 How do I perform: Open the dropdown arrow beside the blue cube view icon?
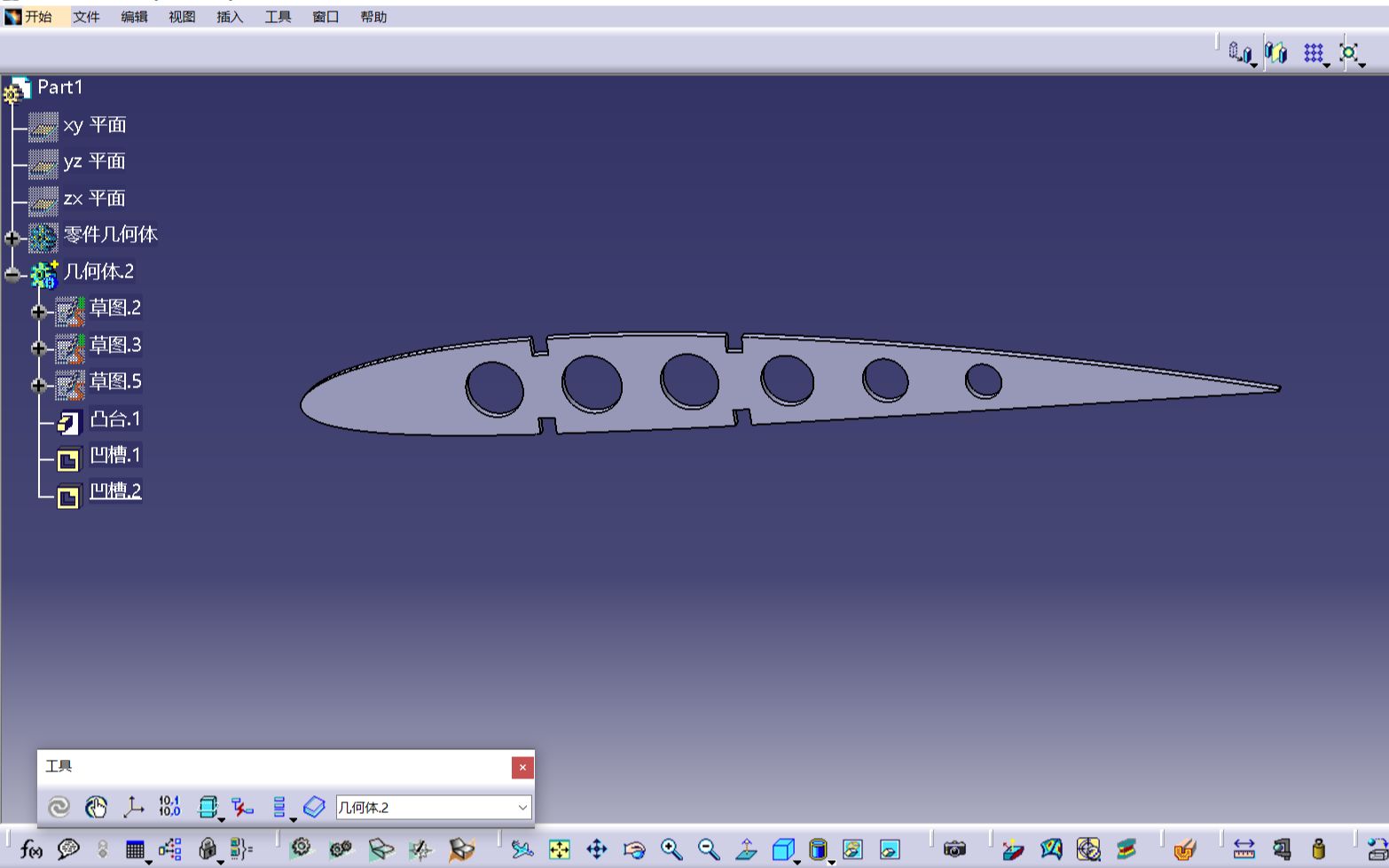click(797, 861)
